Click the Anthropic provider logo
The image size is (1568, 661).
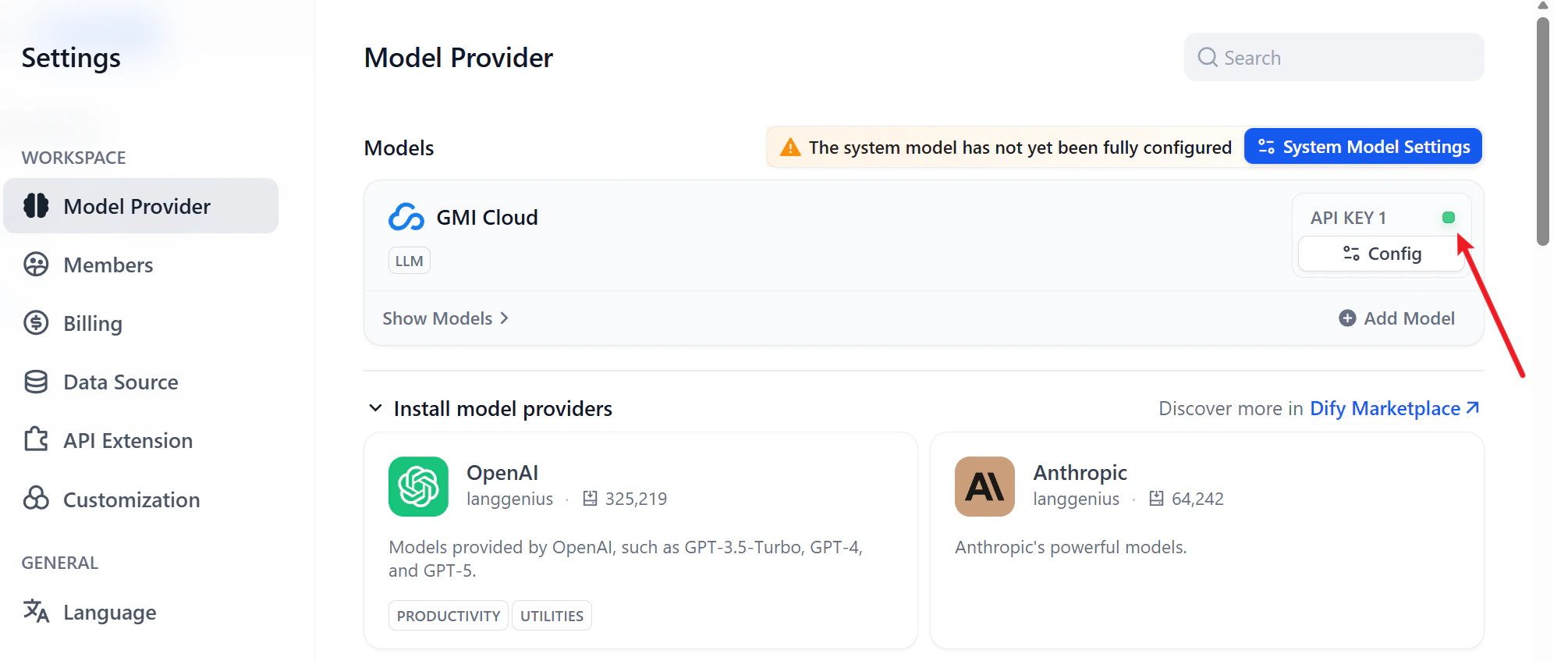[x=984, y=486]
